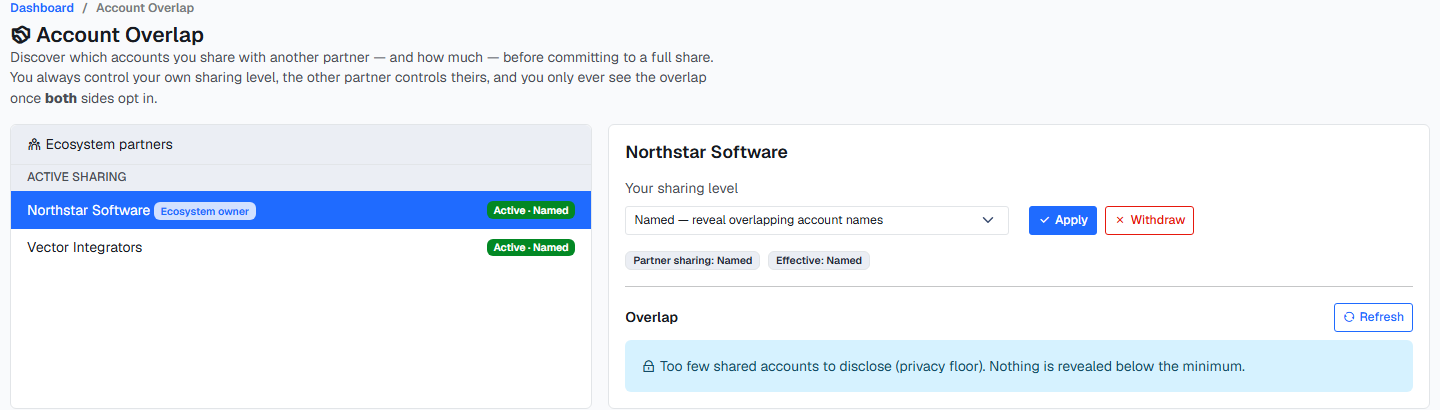Click the lock icon in privacy notice
Screen dimensions: 1440x410
(648, 366)
